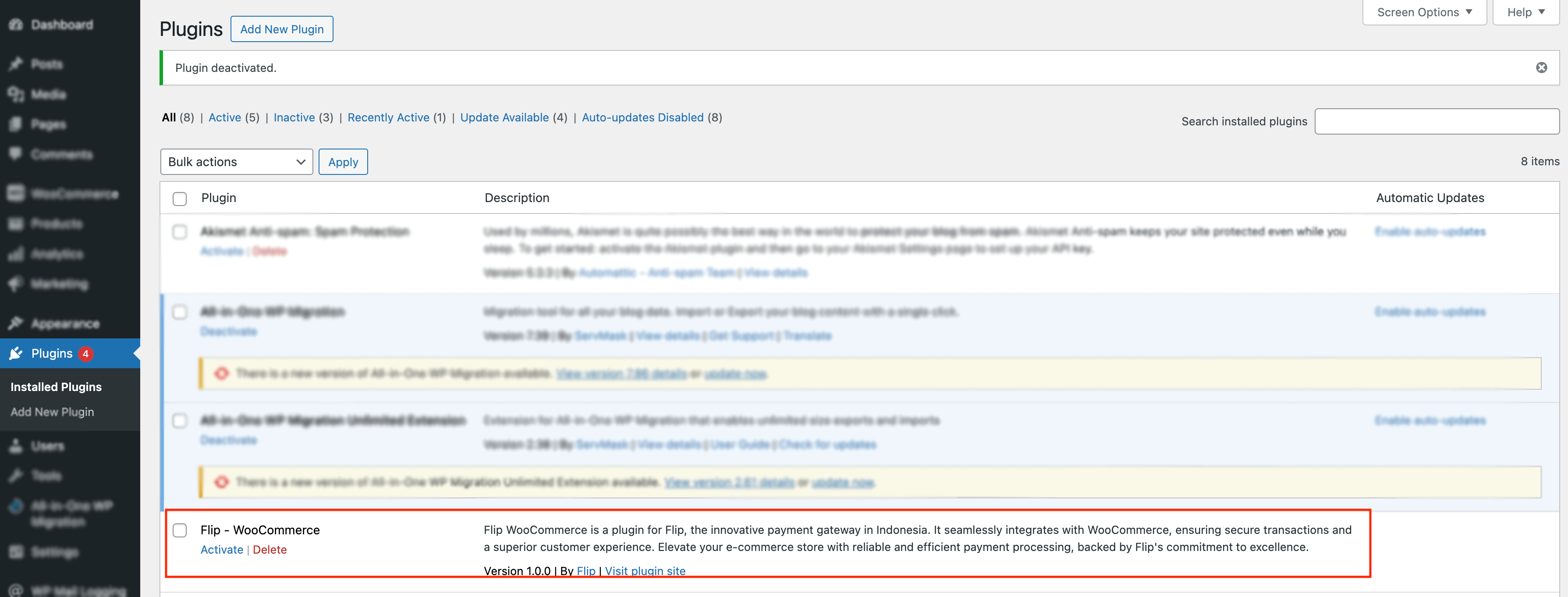Expand the Help panel
Image resolution: width=1568 pixels, height=597 pixels.
point(1524,11)
